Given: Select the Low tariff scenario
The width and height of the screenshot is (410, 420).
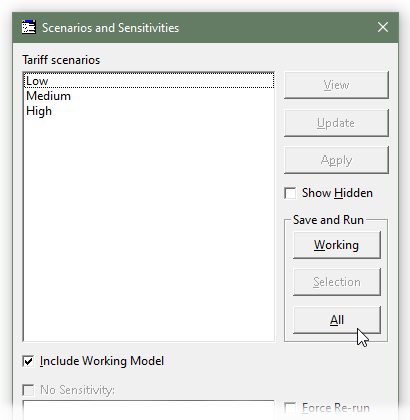Looking at the screenshot, I should pyautogui.click(x=149, y=81).
